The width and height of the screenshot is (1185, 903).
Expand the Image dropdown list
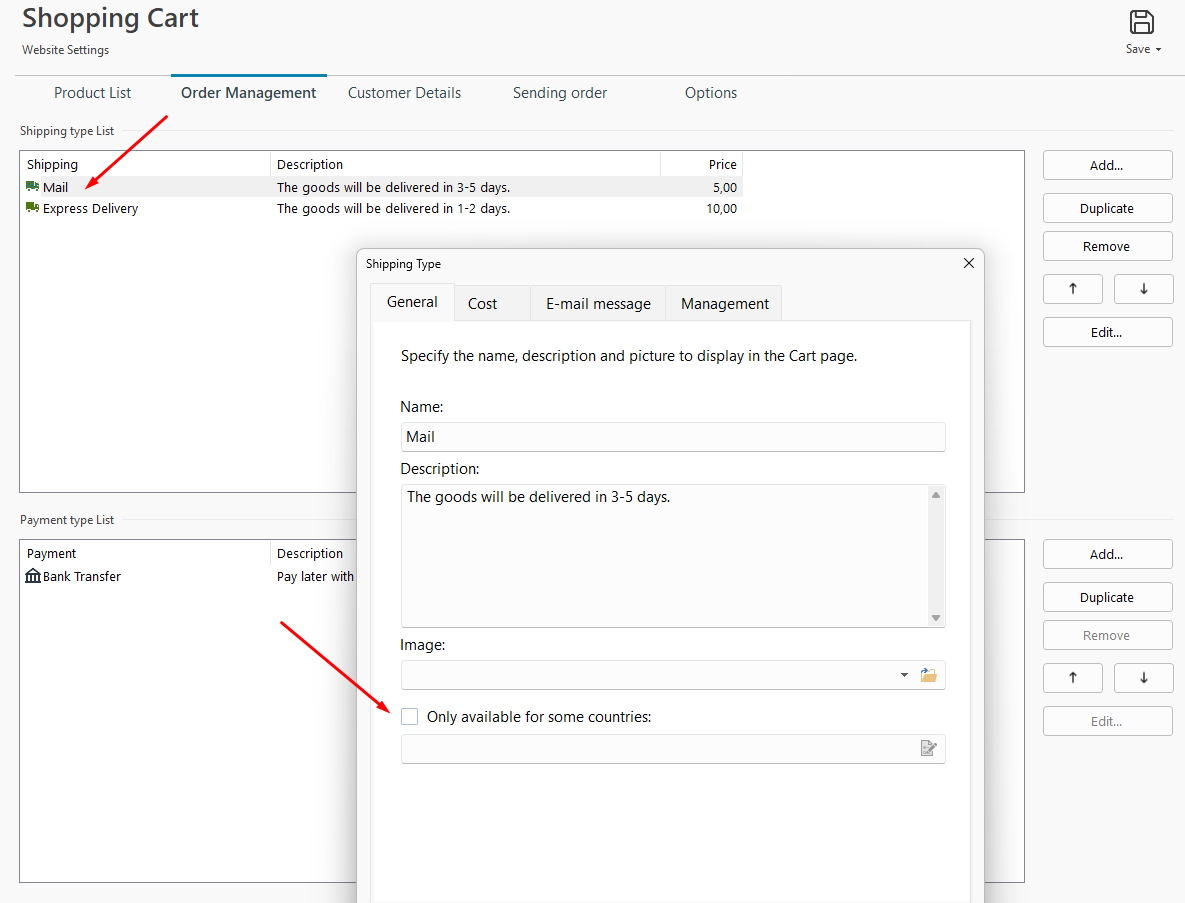[x=904, y=675]
